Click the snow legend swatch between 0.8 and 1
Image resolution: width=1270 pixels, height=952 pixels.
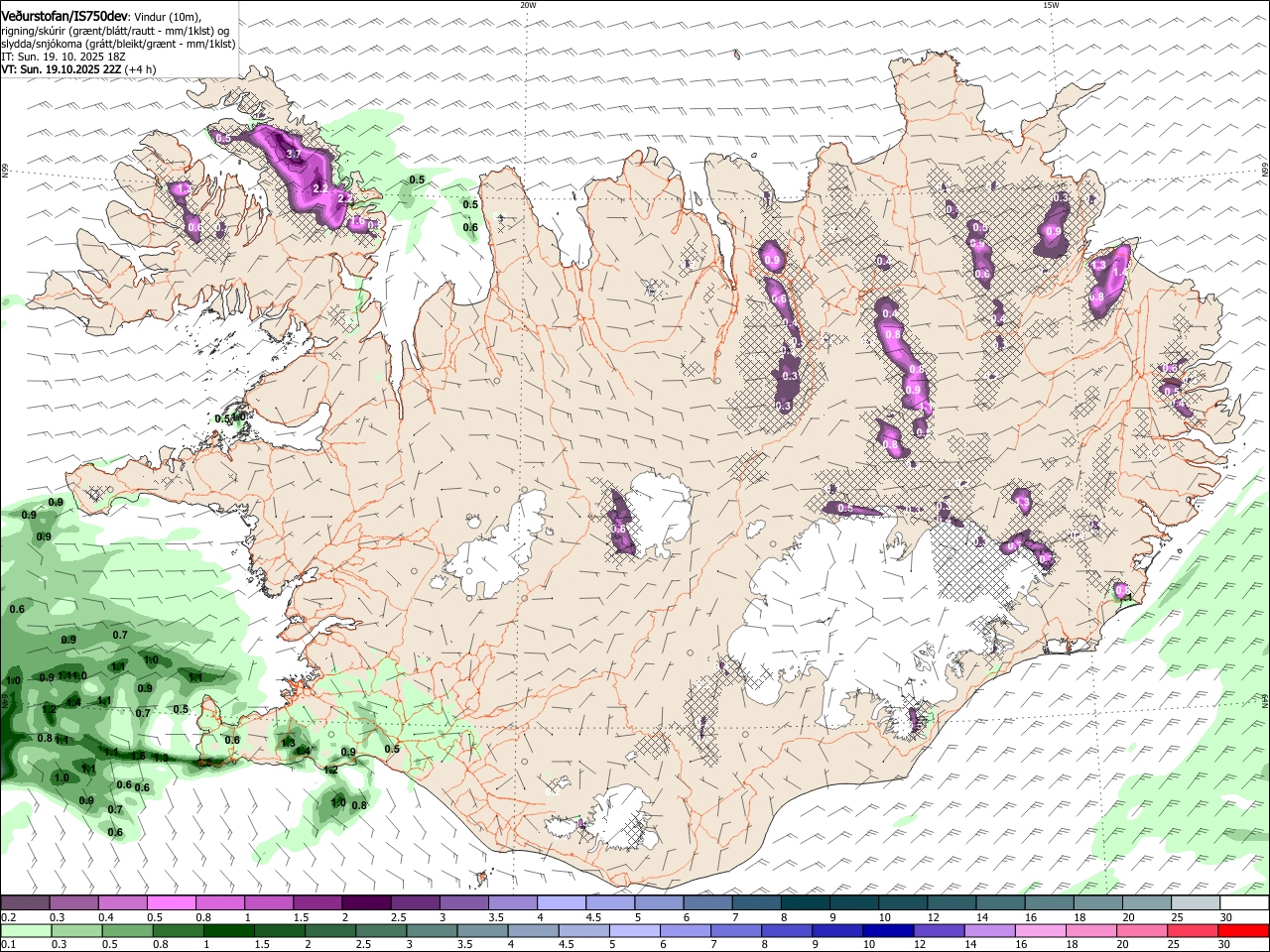(219, 902)
